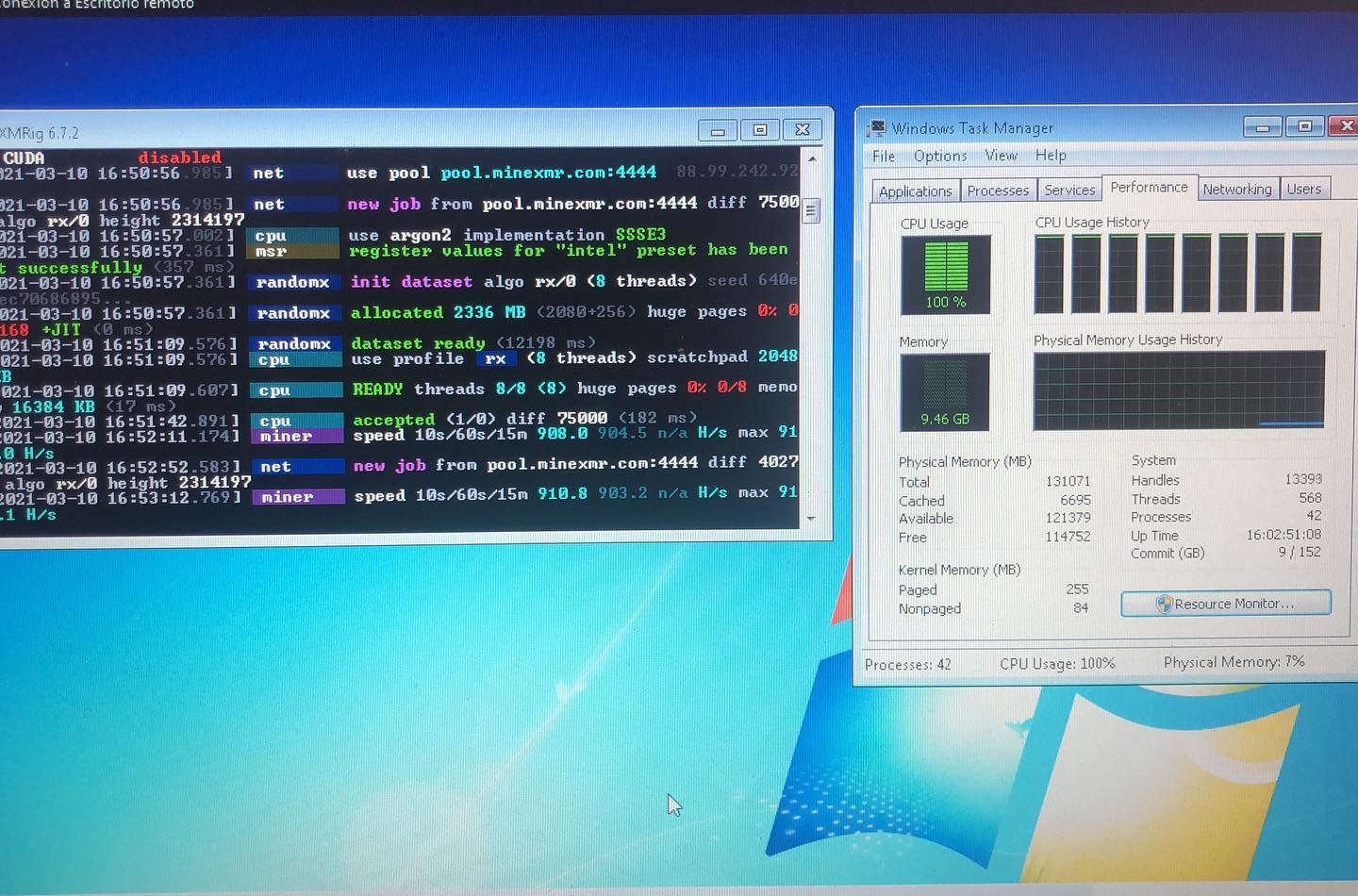Screen dimensions: 1358x896
Task: Click XMRig scrollbar down arrow
Action: click(811, 518)
